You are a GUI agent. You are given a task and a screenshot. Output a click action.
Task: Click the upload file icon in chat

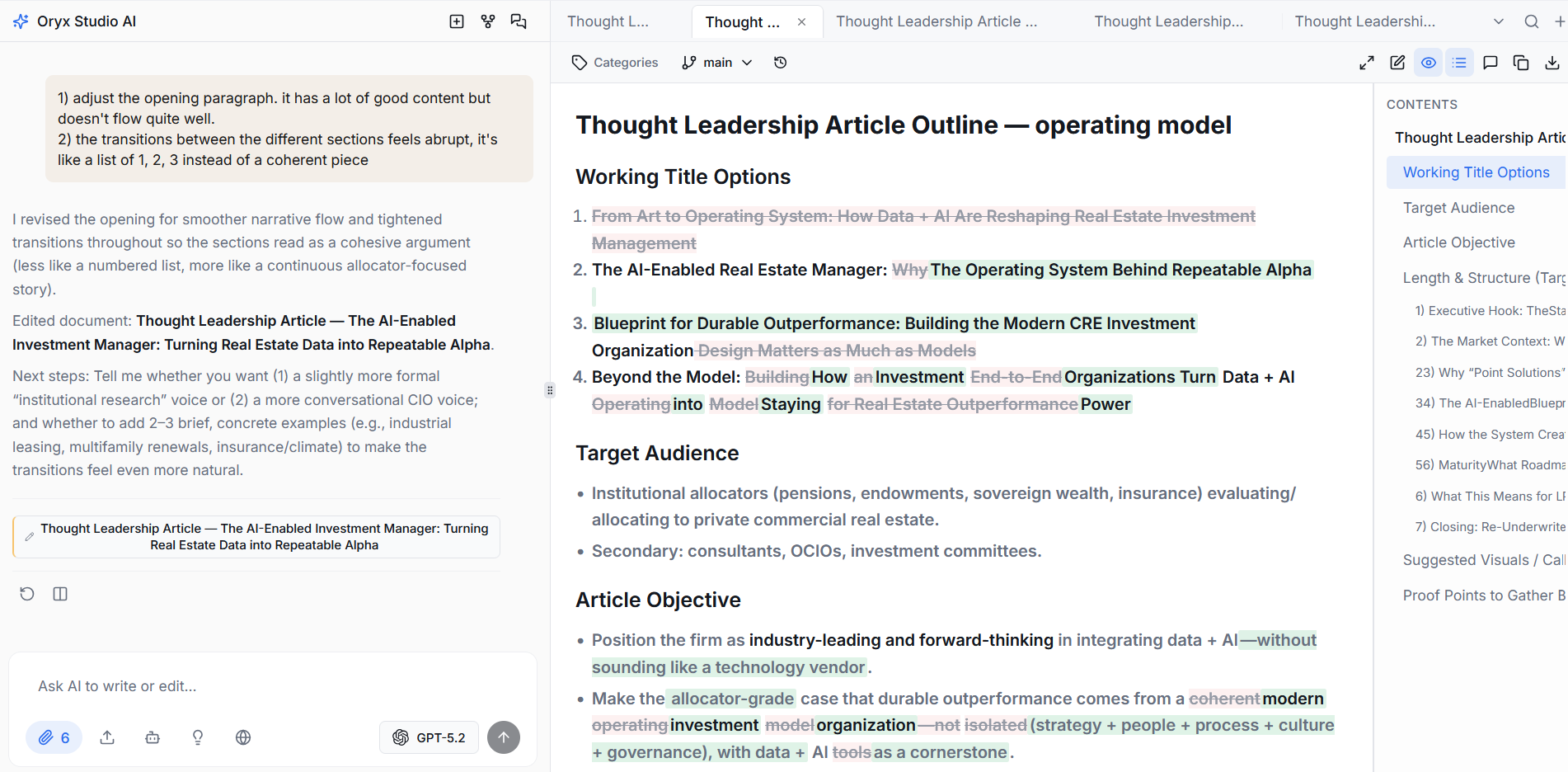click(107, 737)
